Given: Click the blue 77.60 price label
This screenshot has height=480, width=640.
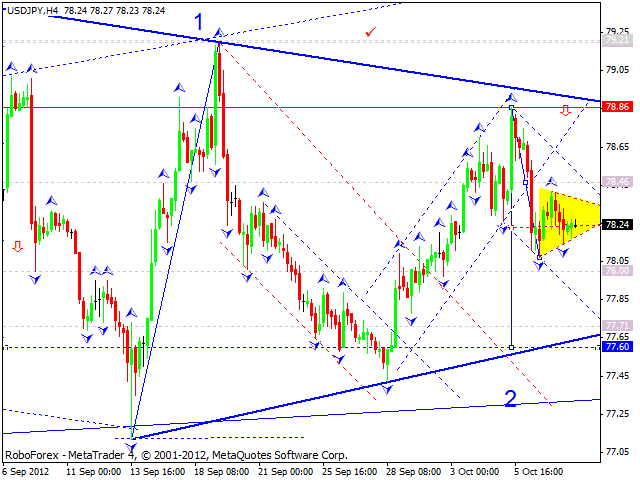Looking at the screenshot, I should [617, 347].
